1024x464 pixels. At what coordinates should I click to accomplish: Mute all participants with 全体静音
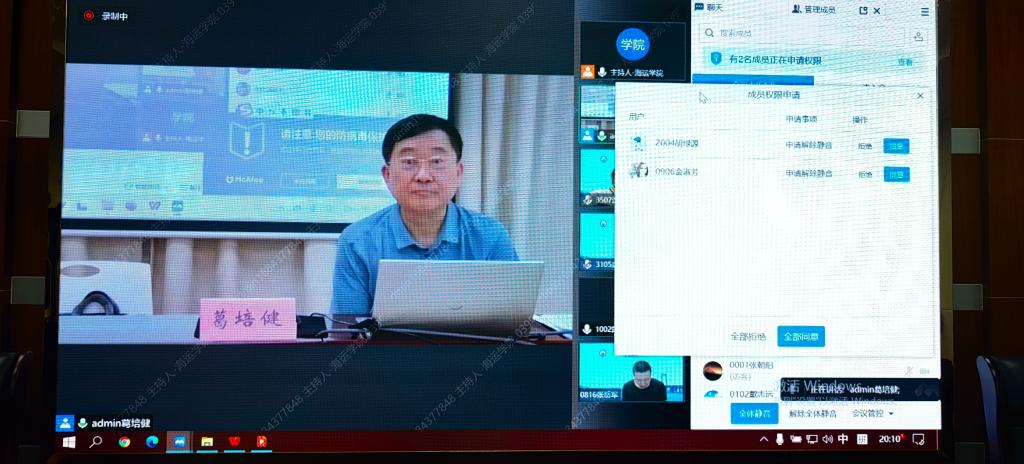754,413
